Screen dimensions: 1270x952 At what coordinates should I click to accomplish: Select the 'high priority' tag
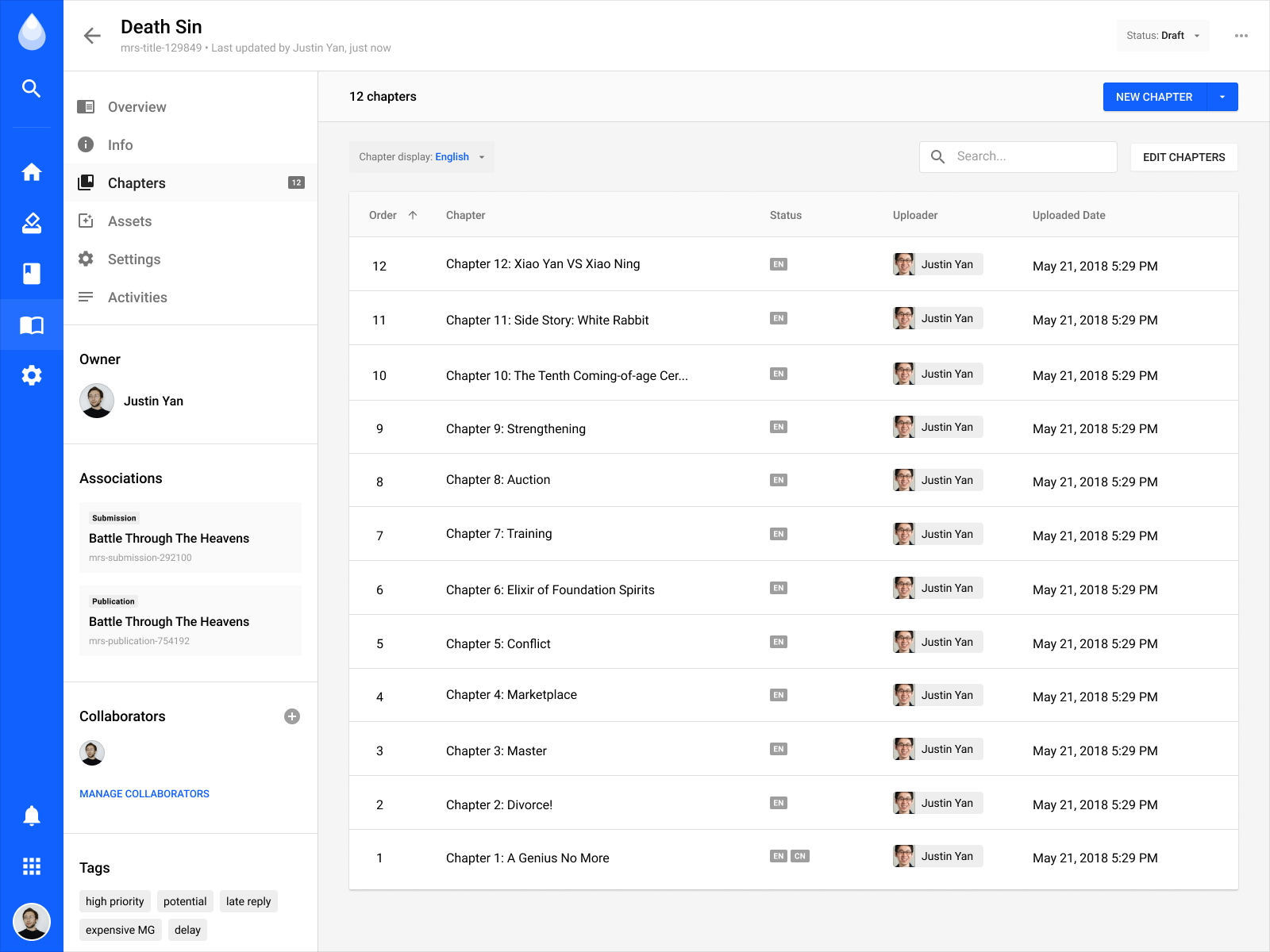click(x=115, y=901)
